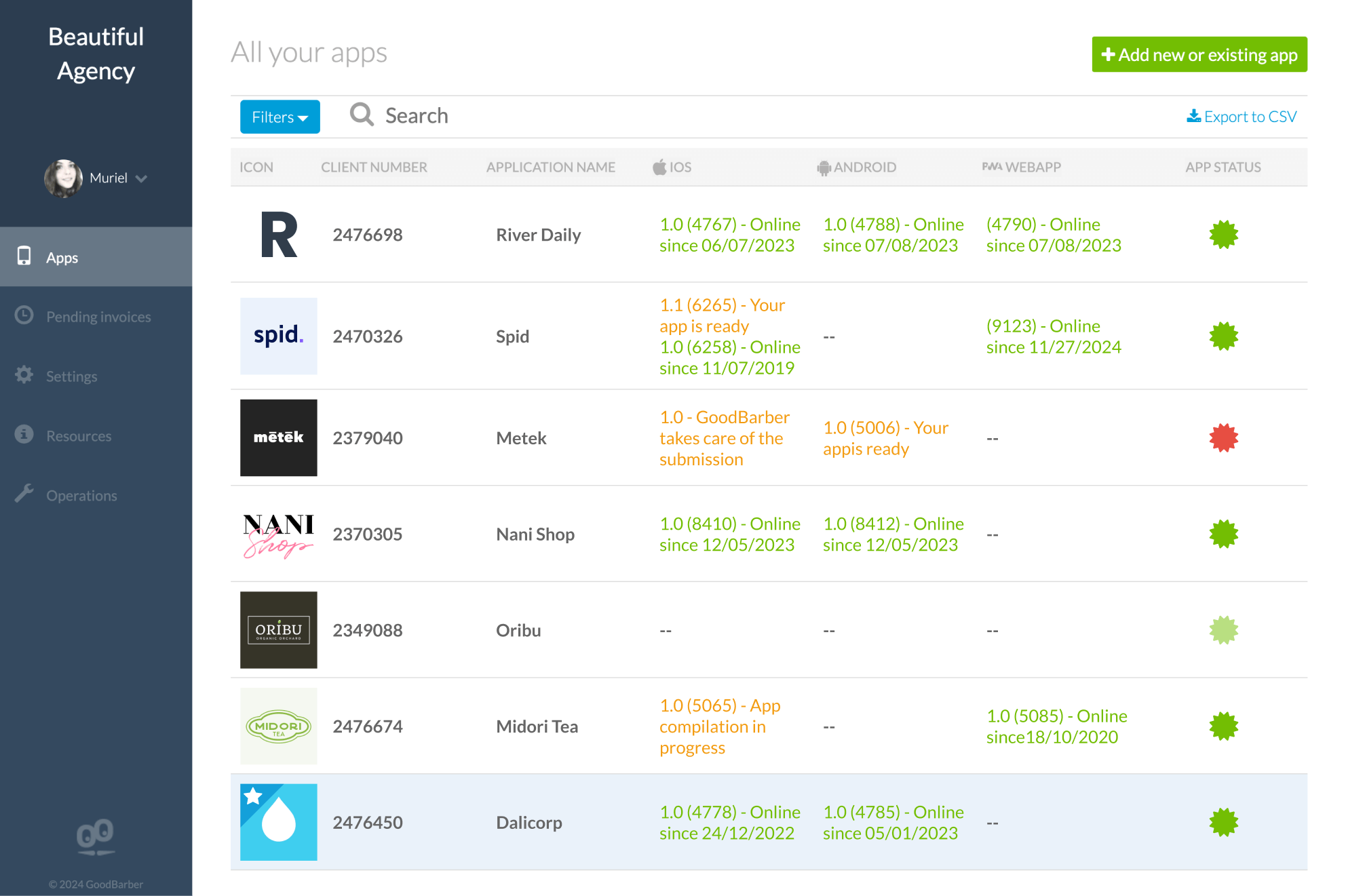1346x896 pixels.
Task: Expand Muriel's profile menu
Action: [142, 178]
